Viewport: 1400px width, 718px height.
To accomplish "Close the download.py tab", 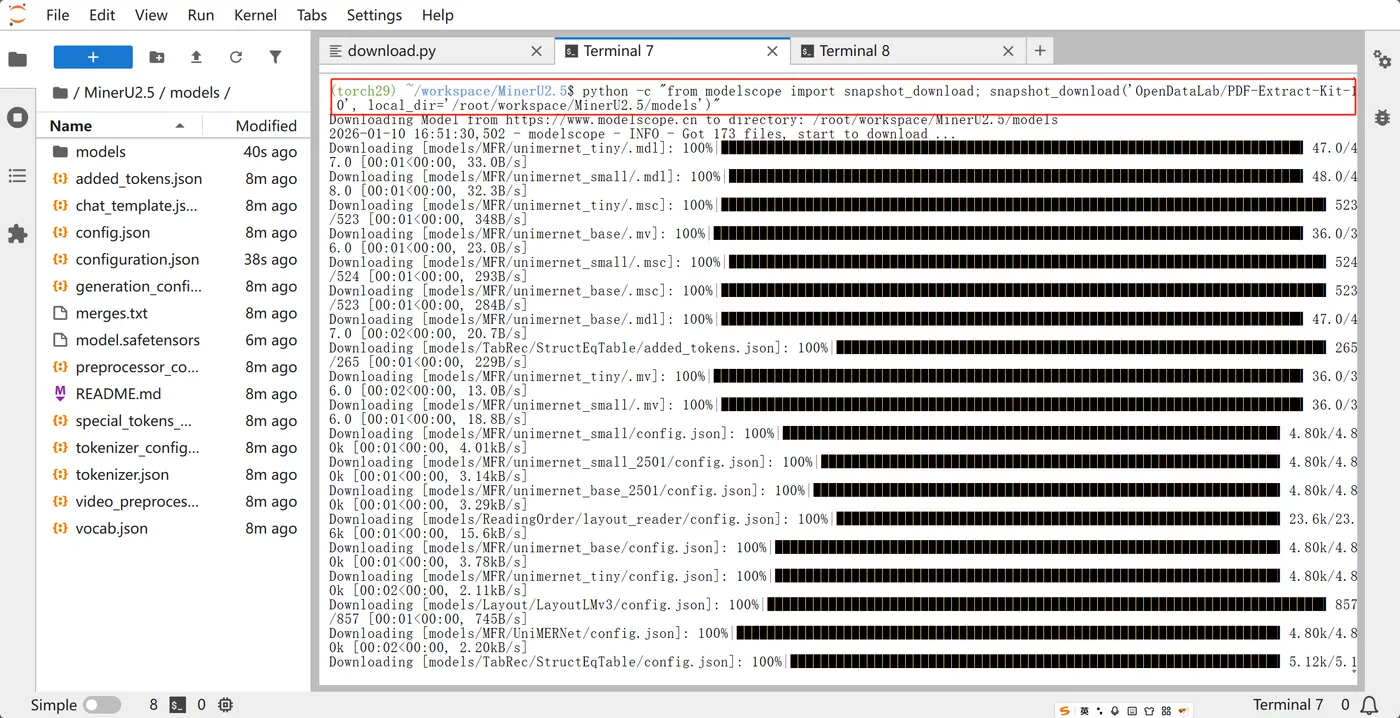I will 537,51.
